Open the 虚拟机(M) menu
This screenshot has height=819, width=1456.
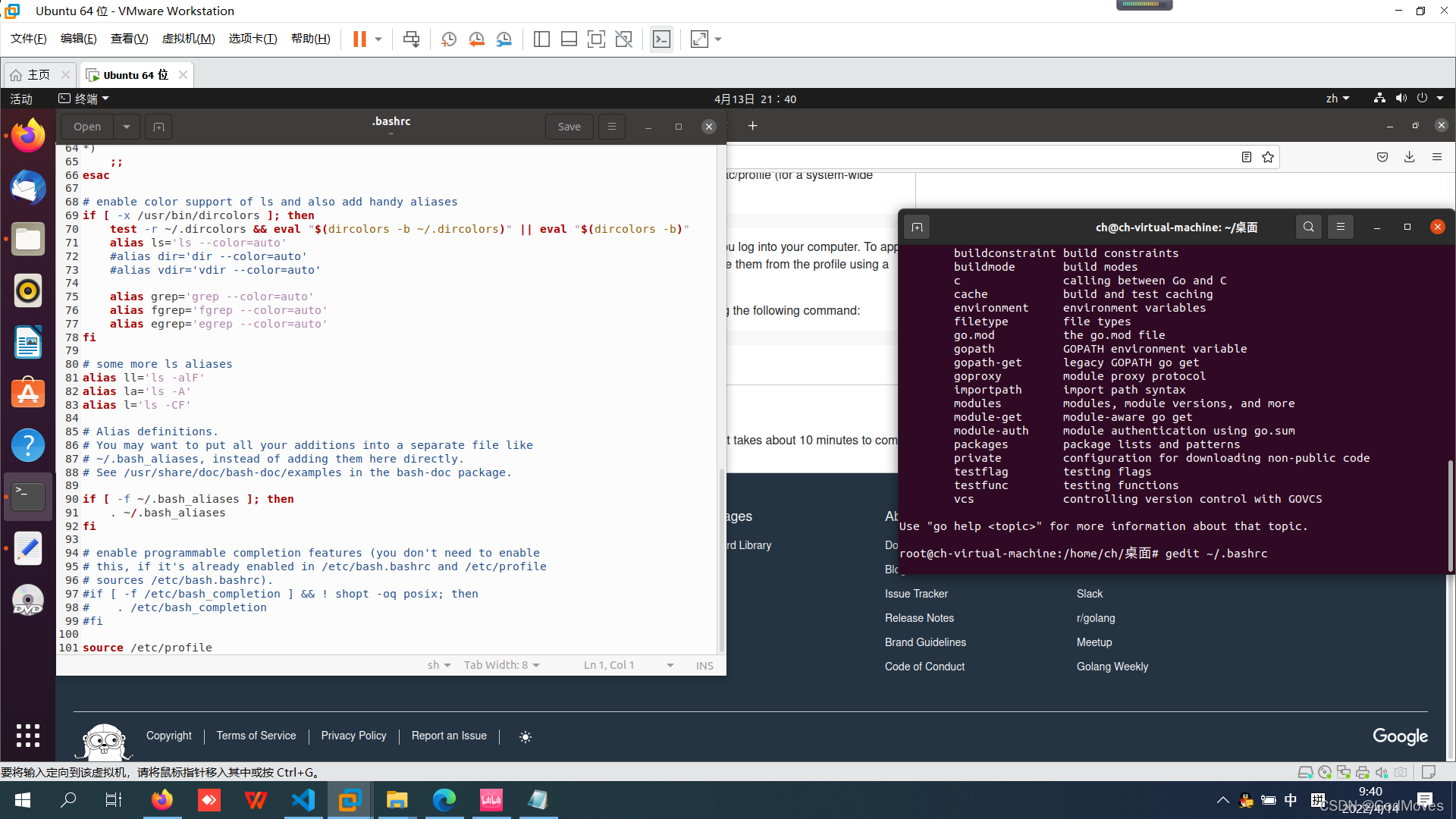(188, 39)
